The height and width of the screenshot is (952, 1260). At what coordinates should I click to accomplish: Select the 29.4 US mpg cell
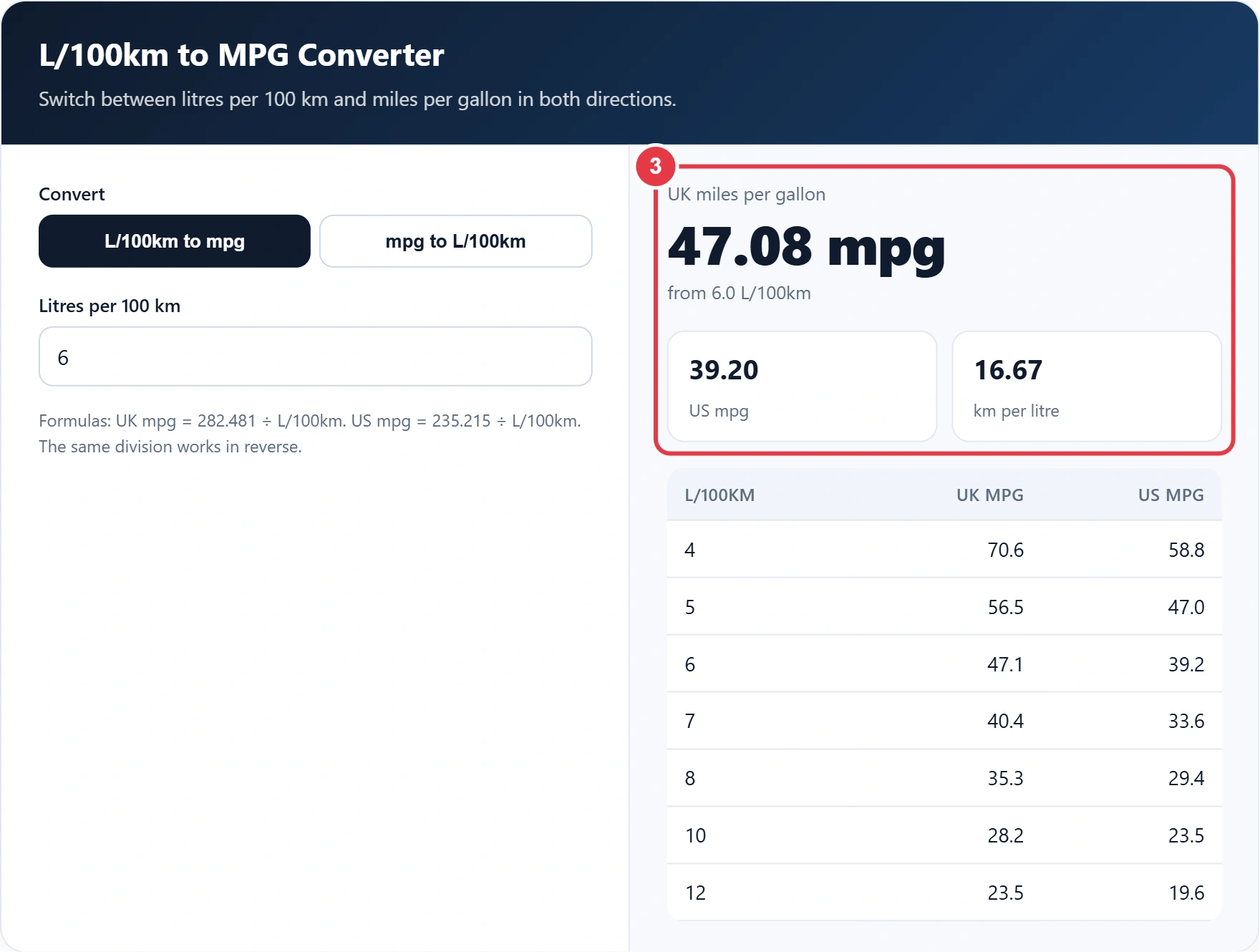pyautogui.click(x=1186, y=778)
